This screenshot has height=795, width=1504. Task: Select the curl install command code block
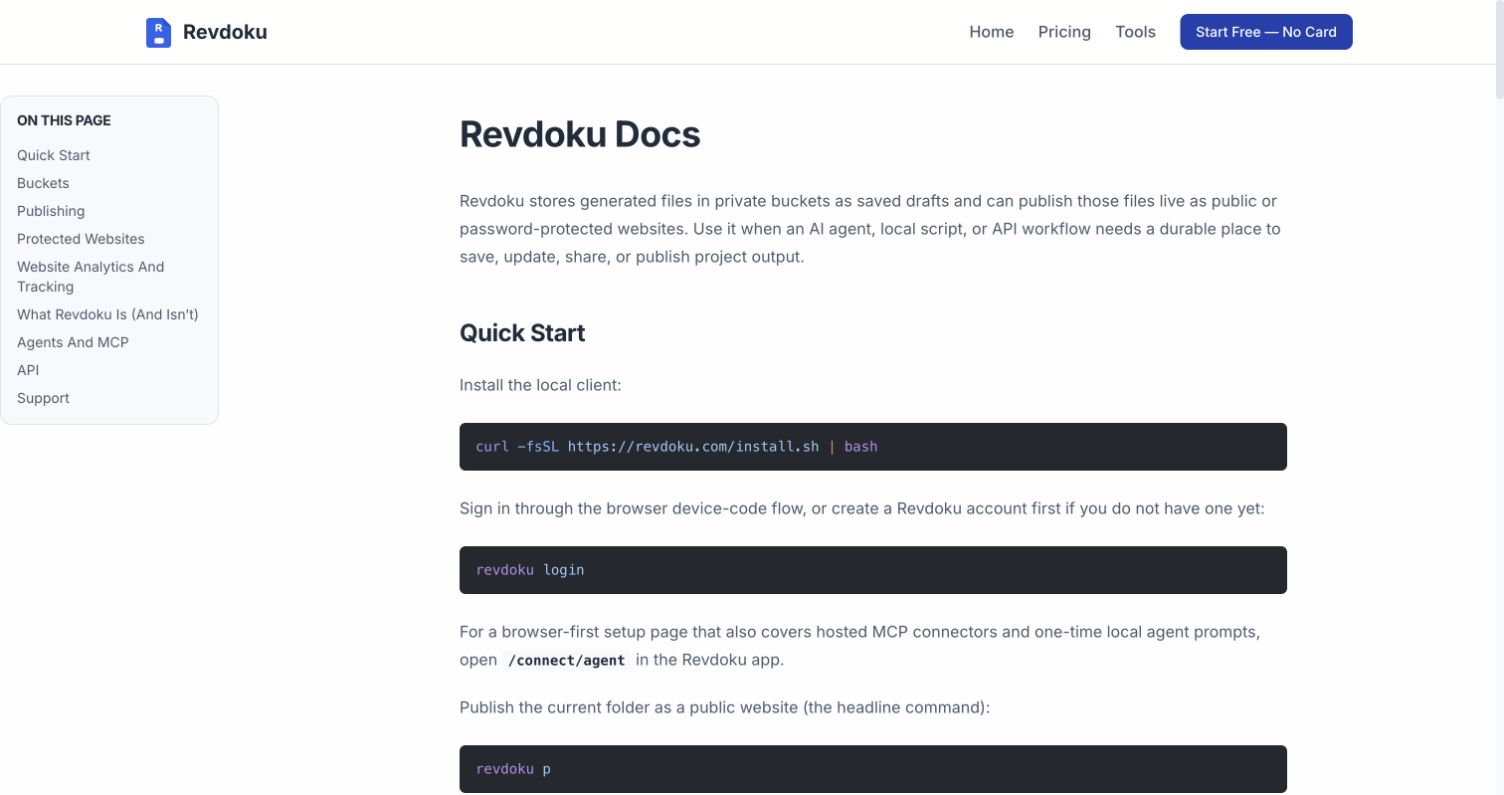tap(873, 446)
